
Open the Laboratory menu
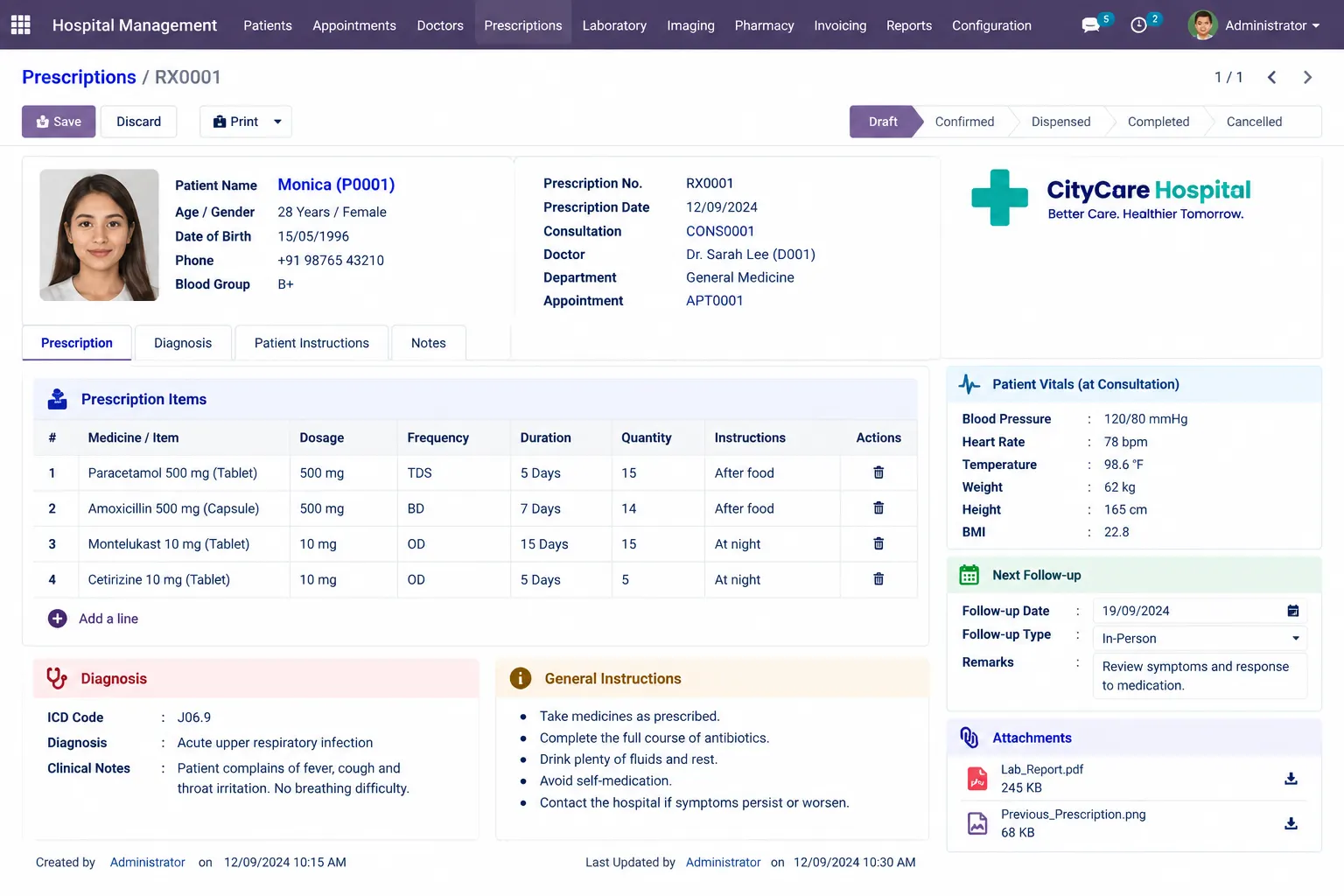click(x=614, y=25)
